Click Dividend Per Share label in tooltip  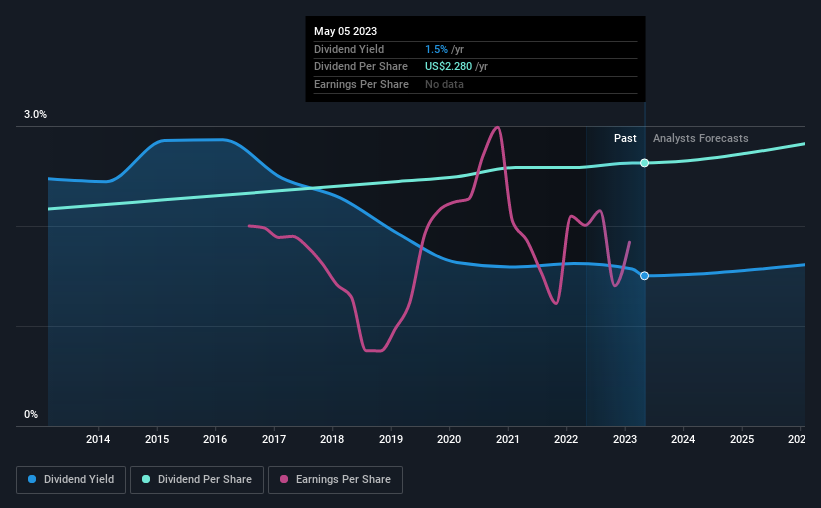point(361,67)
